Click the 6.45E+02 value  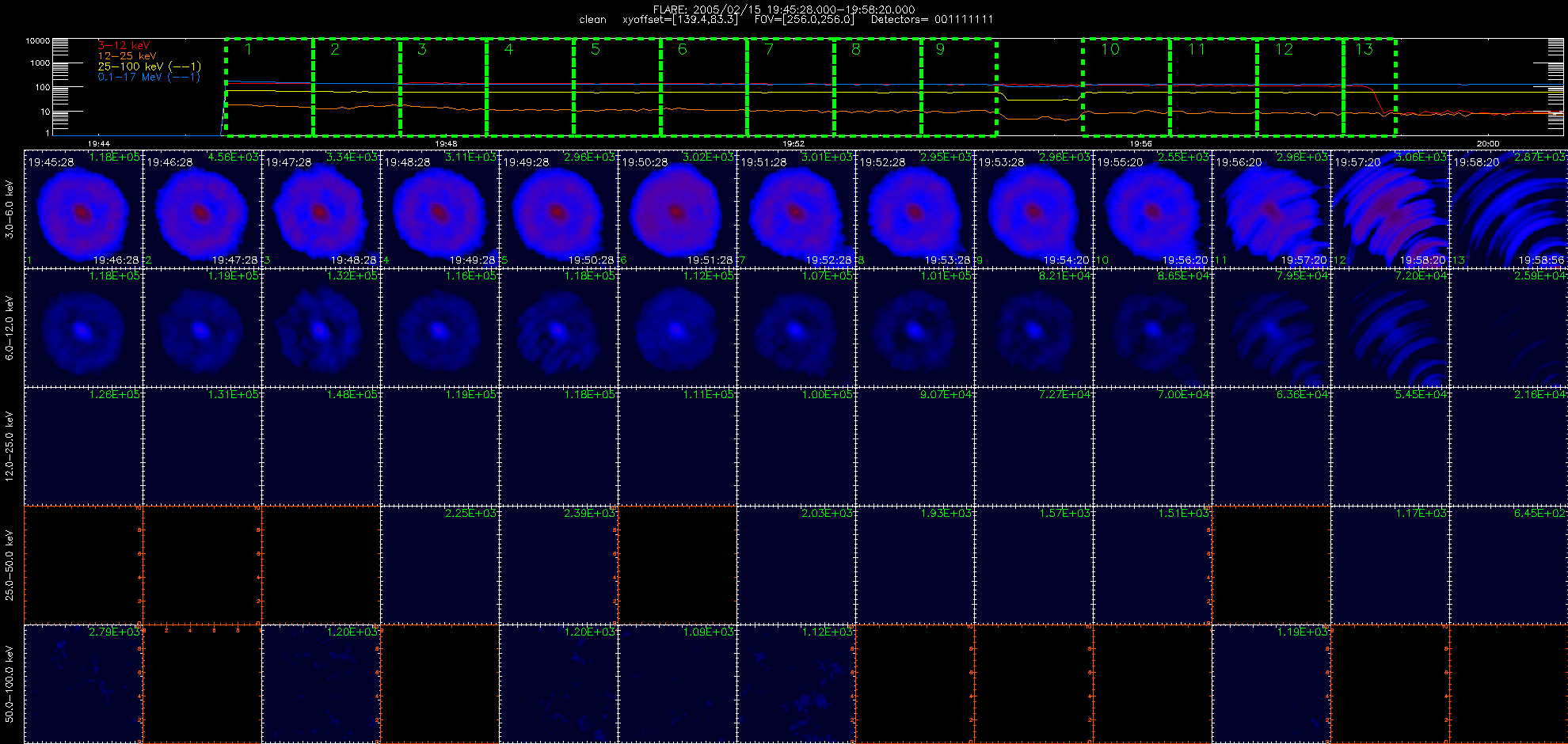point(1539,513)
